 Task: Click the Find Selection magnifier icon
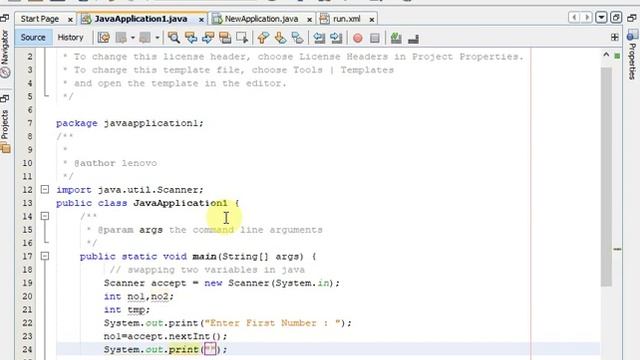[174, 38]
